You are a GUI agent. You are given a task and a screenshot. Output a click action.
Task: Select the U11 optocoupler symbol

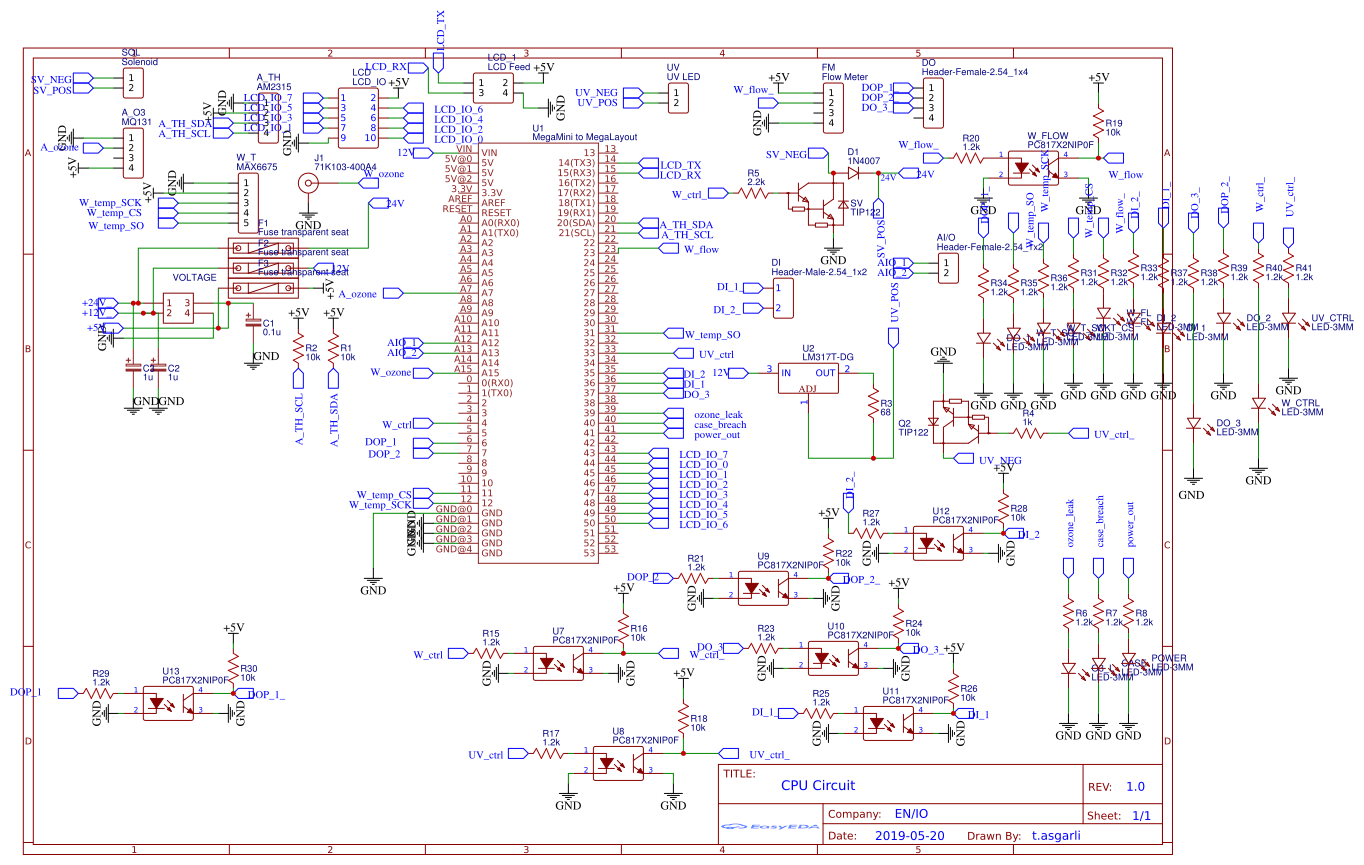click(890, 722)
